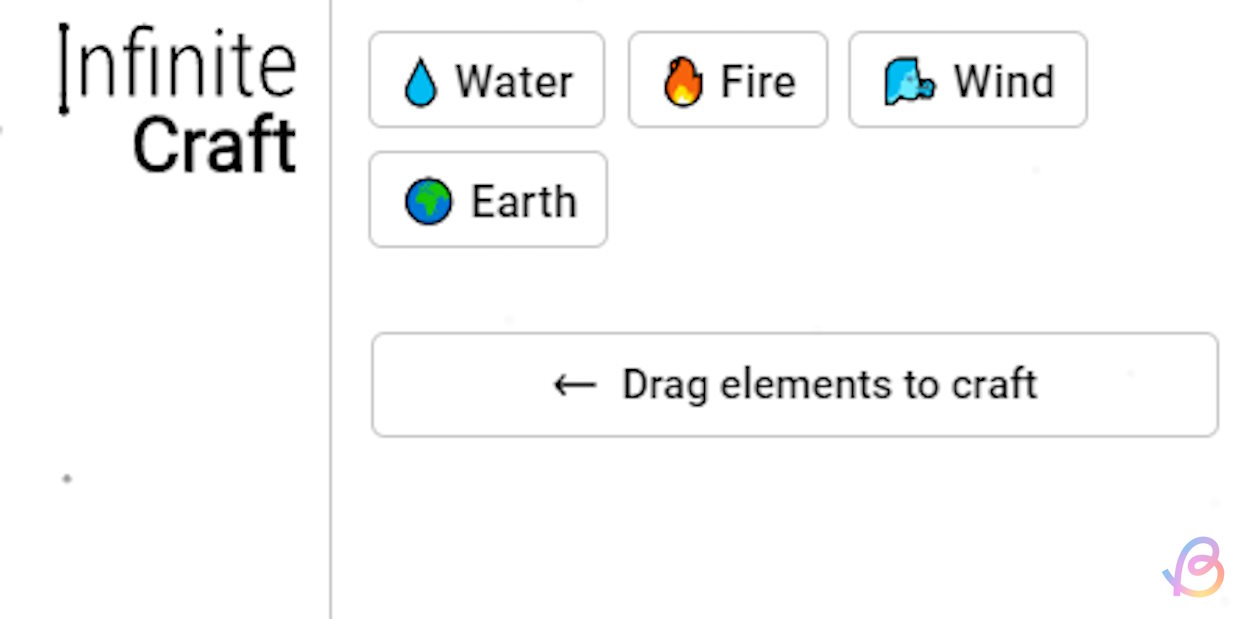Click the word Water on its tile
Image resolution: width=1250 pixels, height=619 pixels.
[x=514, y=82]
